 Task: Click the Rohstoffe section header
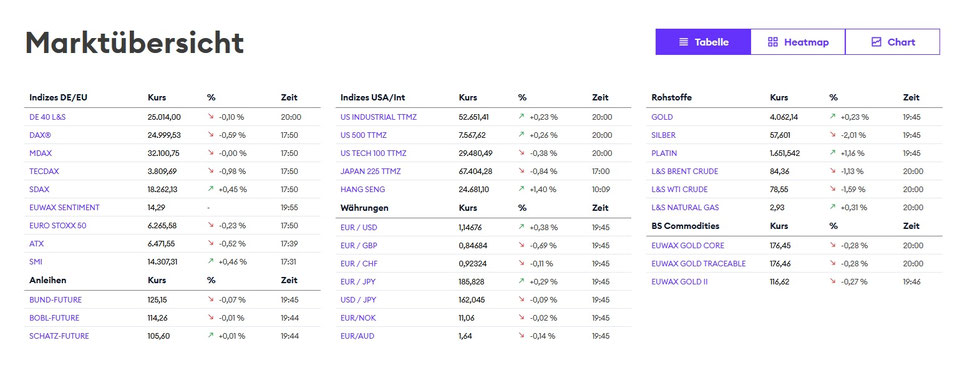(672, 98)
